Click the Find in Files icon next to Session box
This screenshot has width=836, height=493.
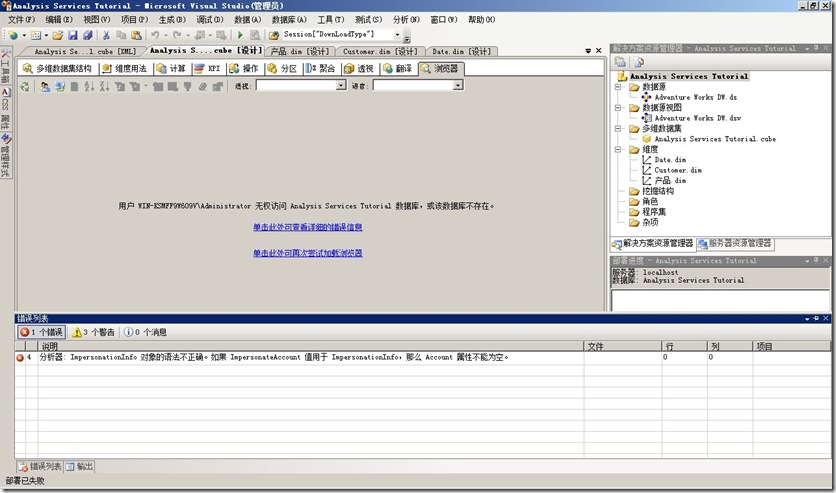[274, 35]
